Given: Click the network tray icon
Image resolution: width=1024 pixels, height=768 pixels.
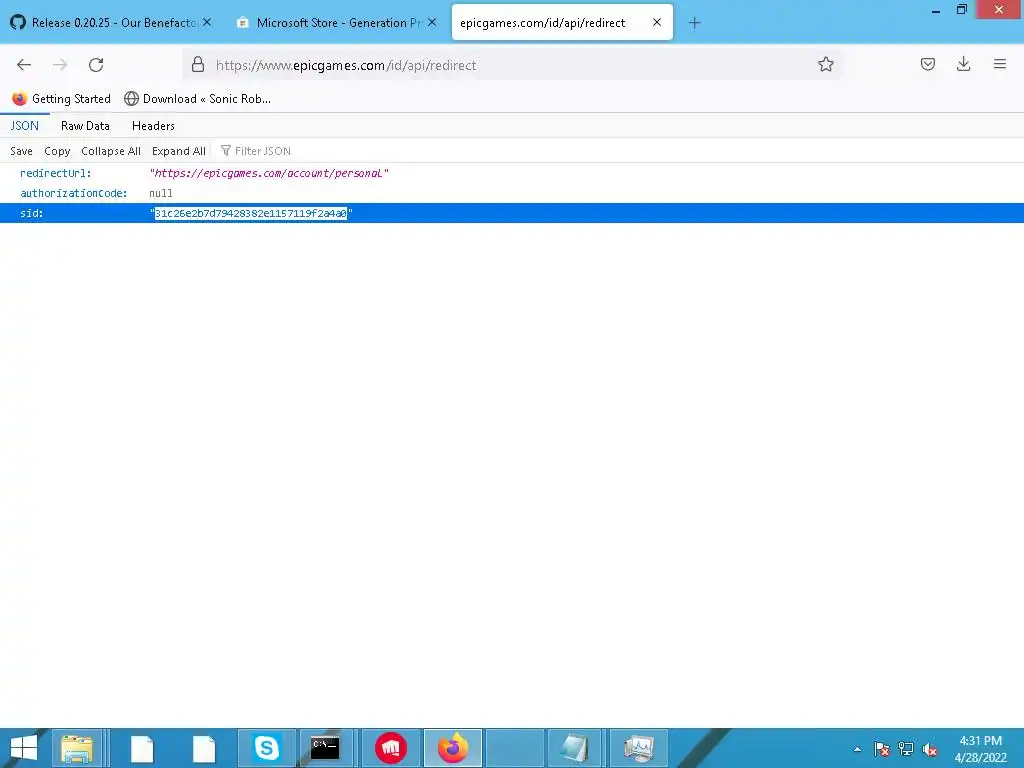Looking at the screenshot, I should (906, 749).
